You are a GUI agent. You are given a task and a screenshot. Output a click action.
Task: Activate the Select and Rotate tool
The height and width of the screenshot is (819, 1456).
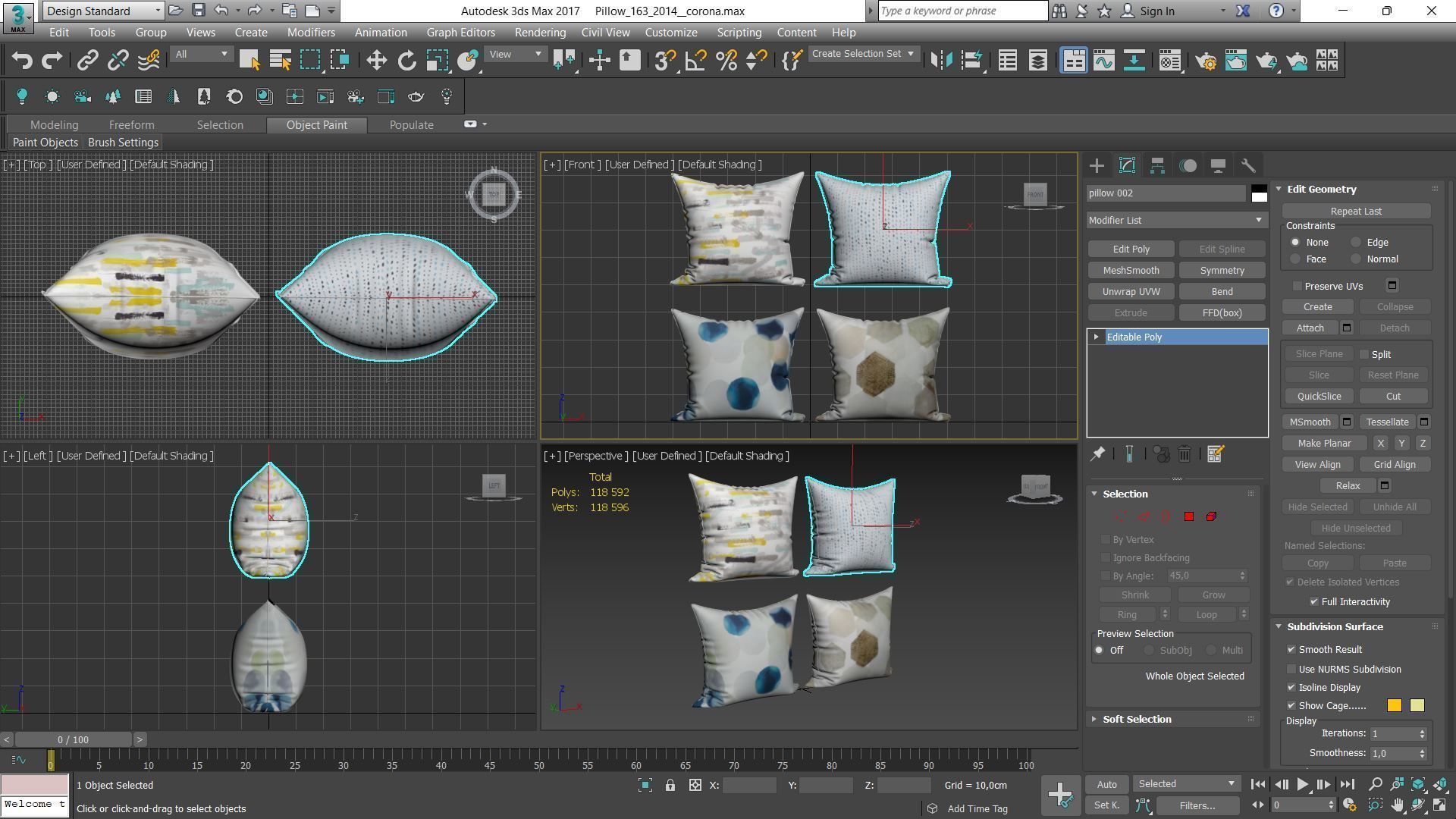(x=407, y=61)
